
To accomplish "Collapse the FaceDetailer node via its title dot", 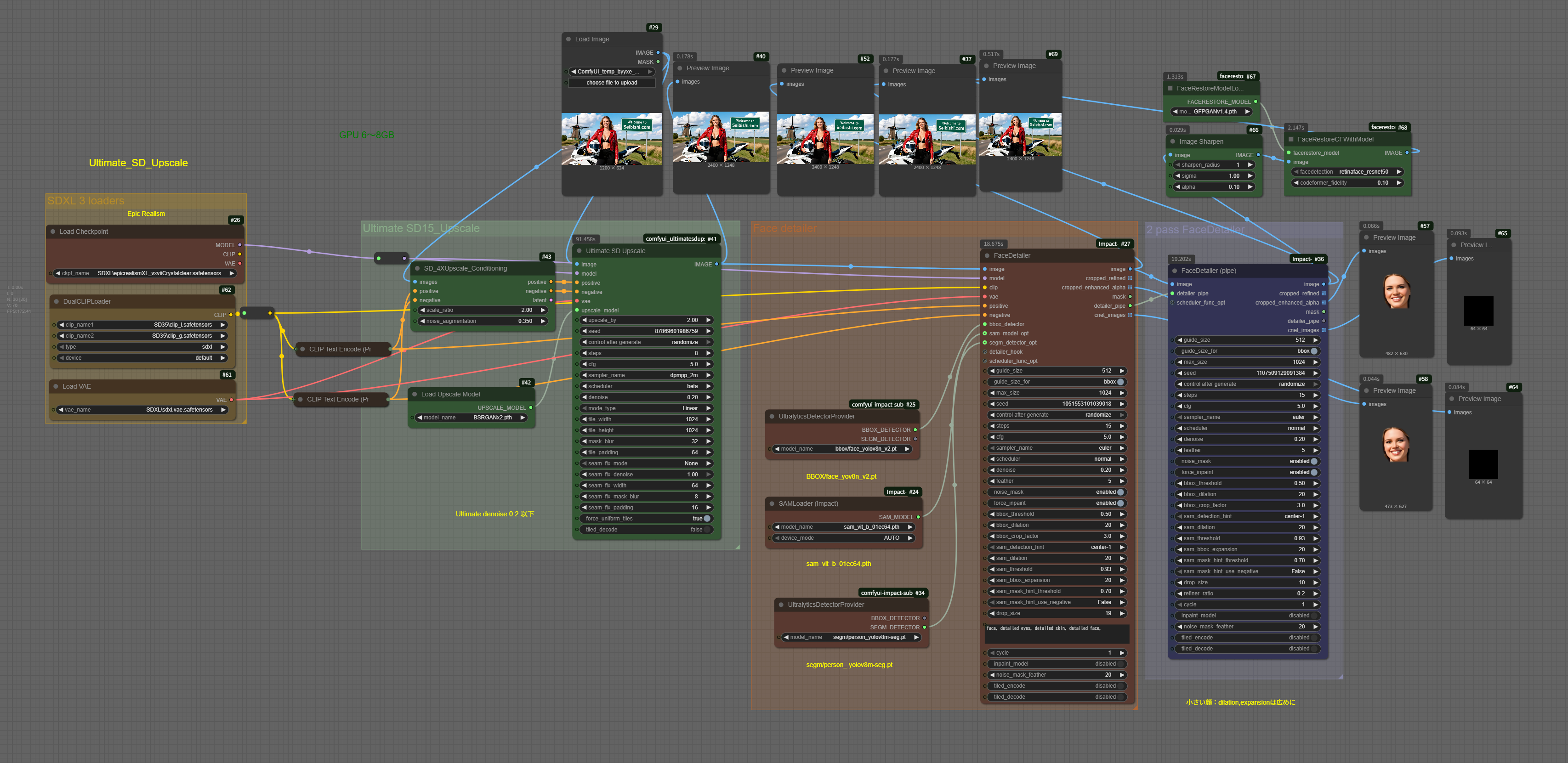I will click(x=986, y=255).
